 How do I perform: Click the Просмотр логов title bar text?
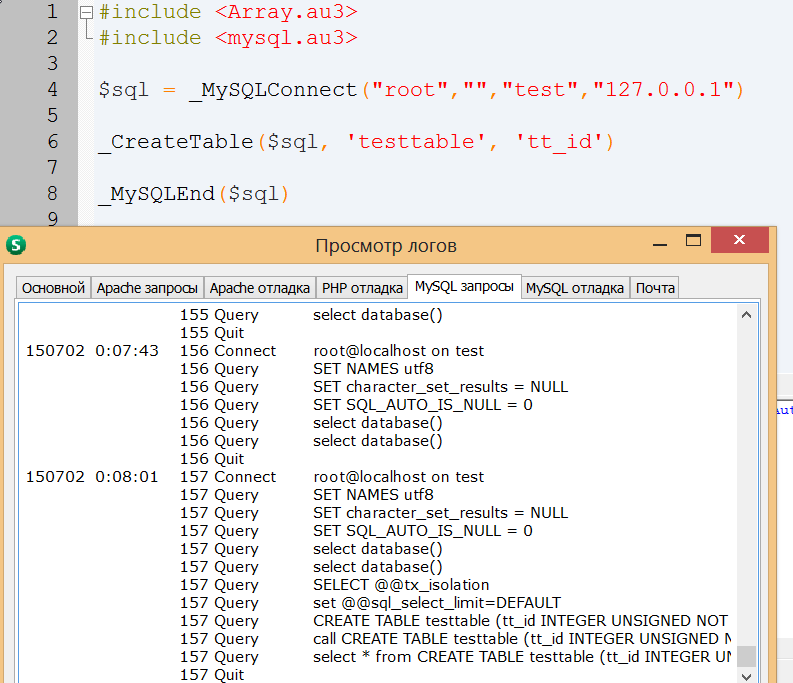coord(386,246)
